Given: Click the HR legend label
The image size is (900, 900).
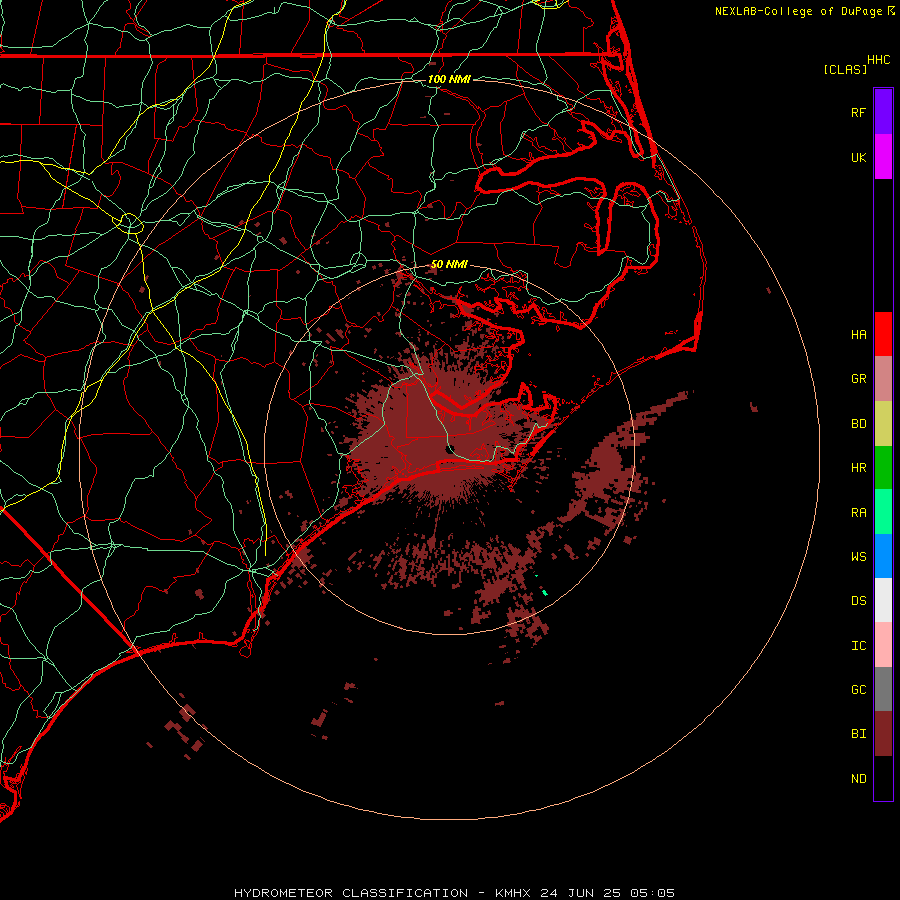Looking at the screenshot, I should pyautogui.click(x=858, y=468).
